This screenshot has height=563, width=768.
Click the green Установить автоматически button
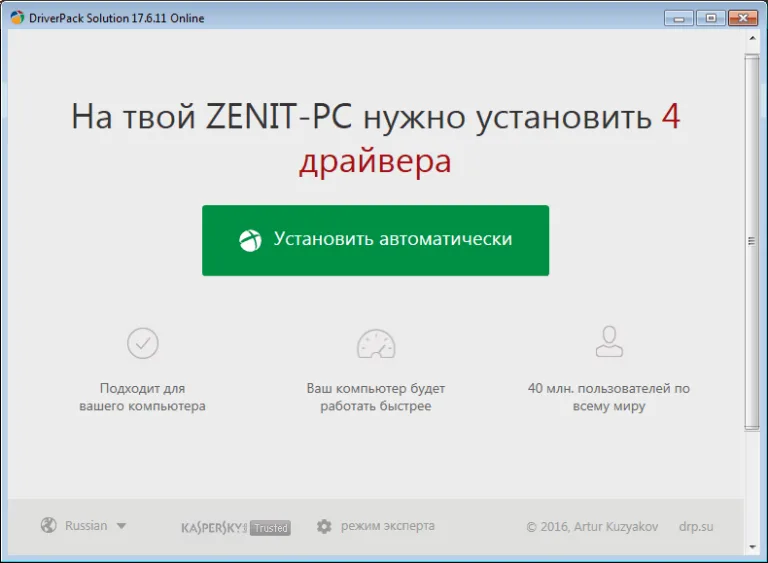pyautogui.click(x=375, y=240)
